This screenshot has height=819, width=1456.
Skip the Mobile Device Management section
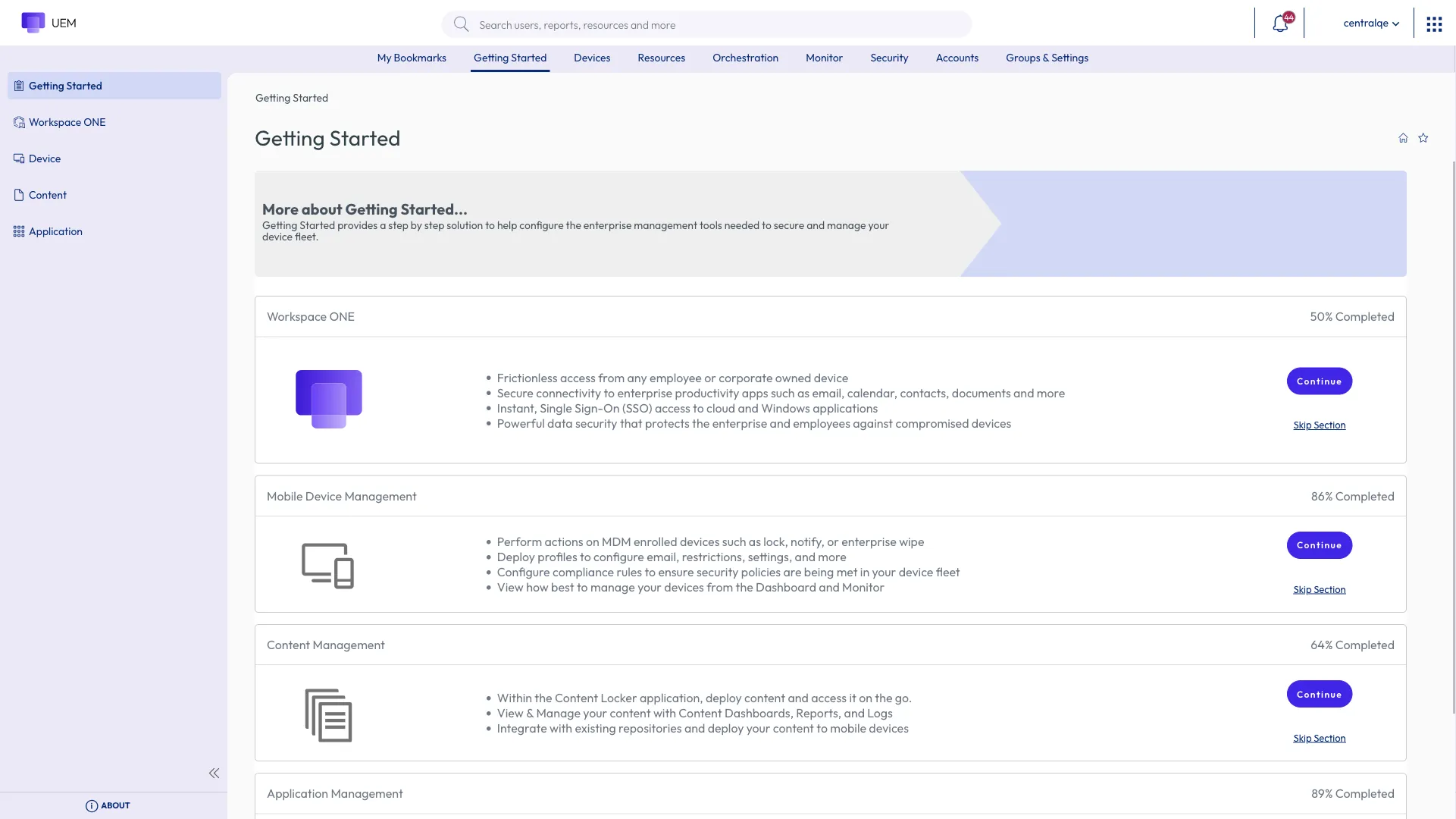pyautogui.click(x=1319, y=590)
